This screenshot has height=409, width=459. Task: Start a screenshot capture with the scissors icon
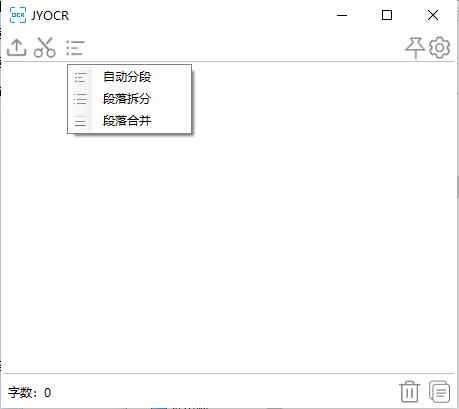pyautogui.click(x=45, y=48)
